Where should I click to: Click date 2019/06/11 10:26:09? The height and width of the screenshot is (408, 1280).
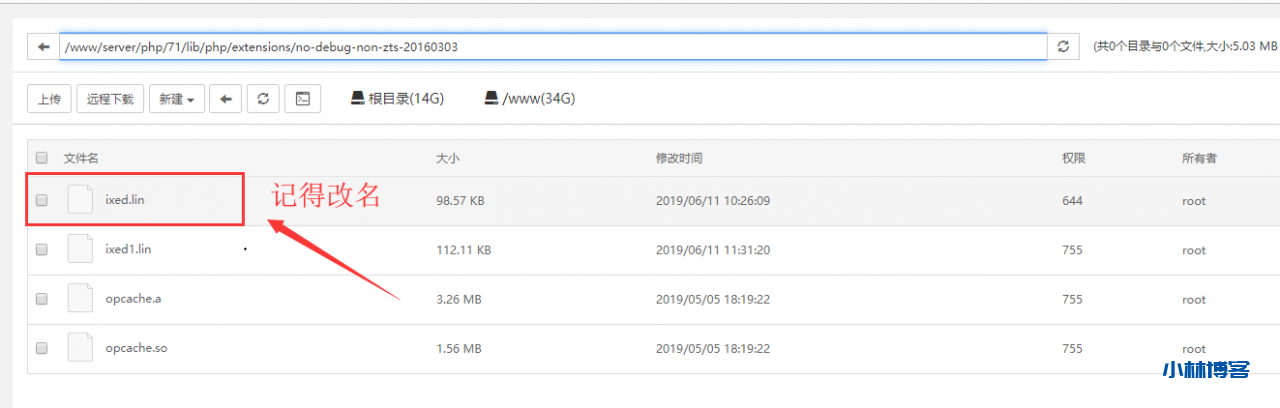pos(712,201)
